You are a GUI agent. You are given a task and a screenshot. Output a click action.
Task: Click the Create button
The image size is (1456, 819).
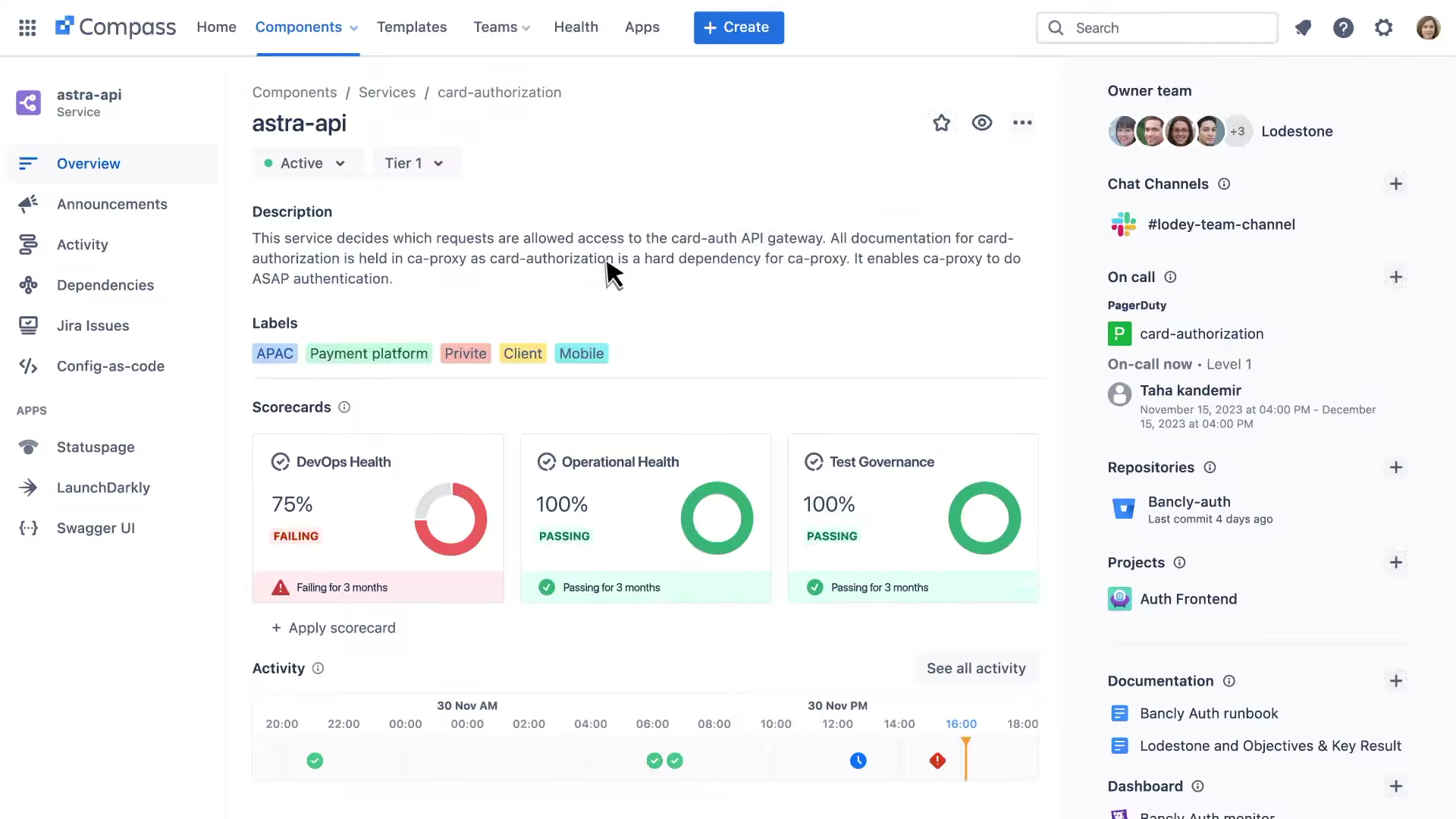(x=739, y=27)
